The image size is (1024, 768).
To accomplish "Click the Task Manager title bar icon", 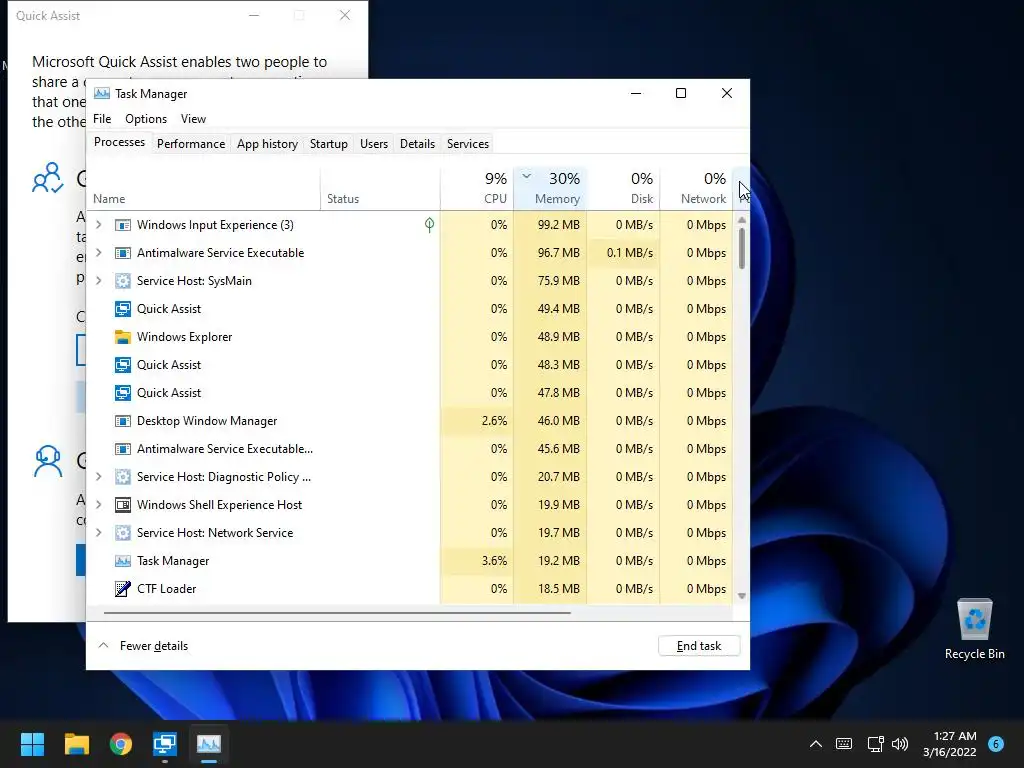I will [102, 93].
